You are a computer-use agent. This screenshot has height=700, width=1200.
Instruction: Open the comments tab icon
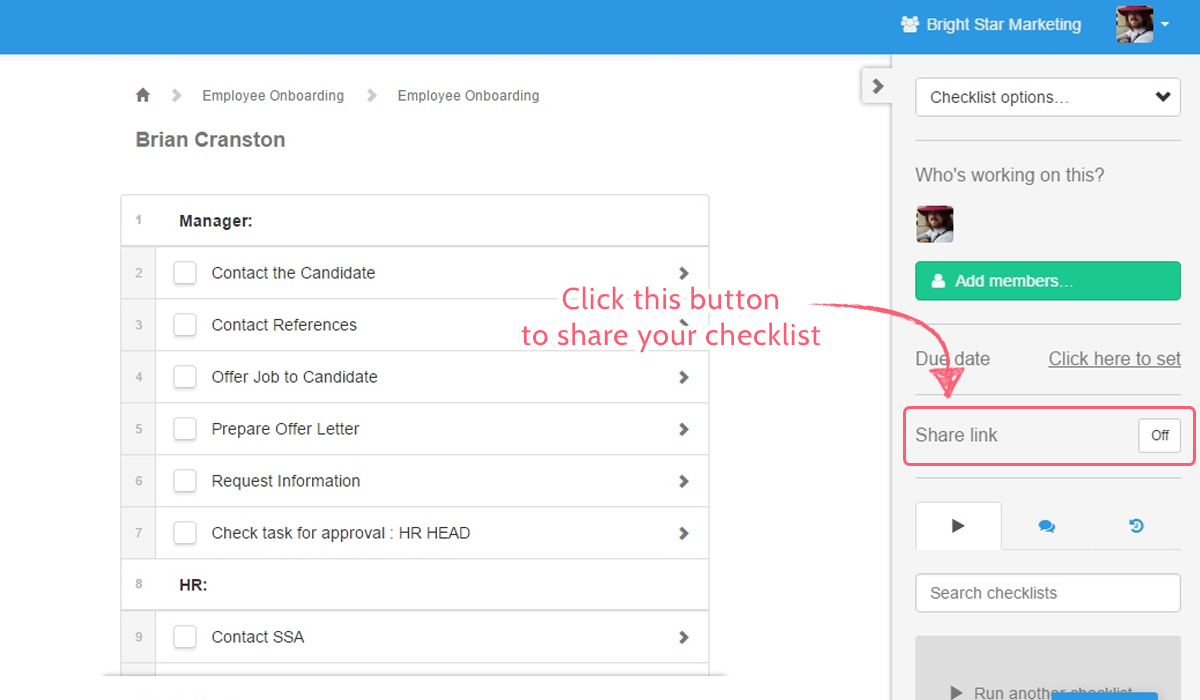1047,525
